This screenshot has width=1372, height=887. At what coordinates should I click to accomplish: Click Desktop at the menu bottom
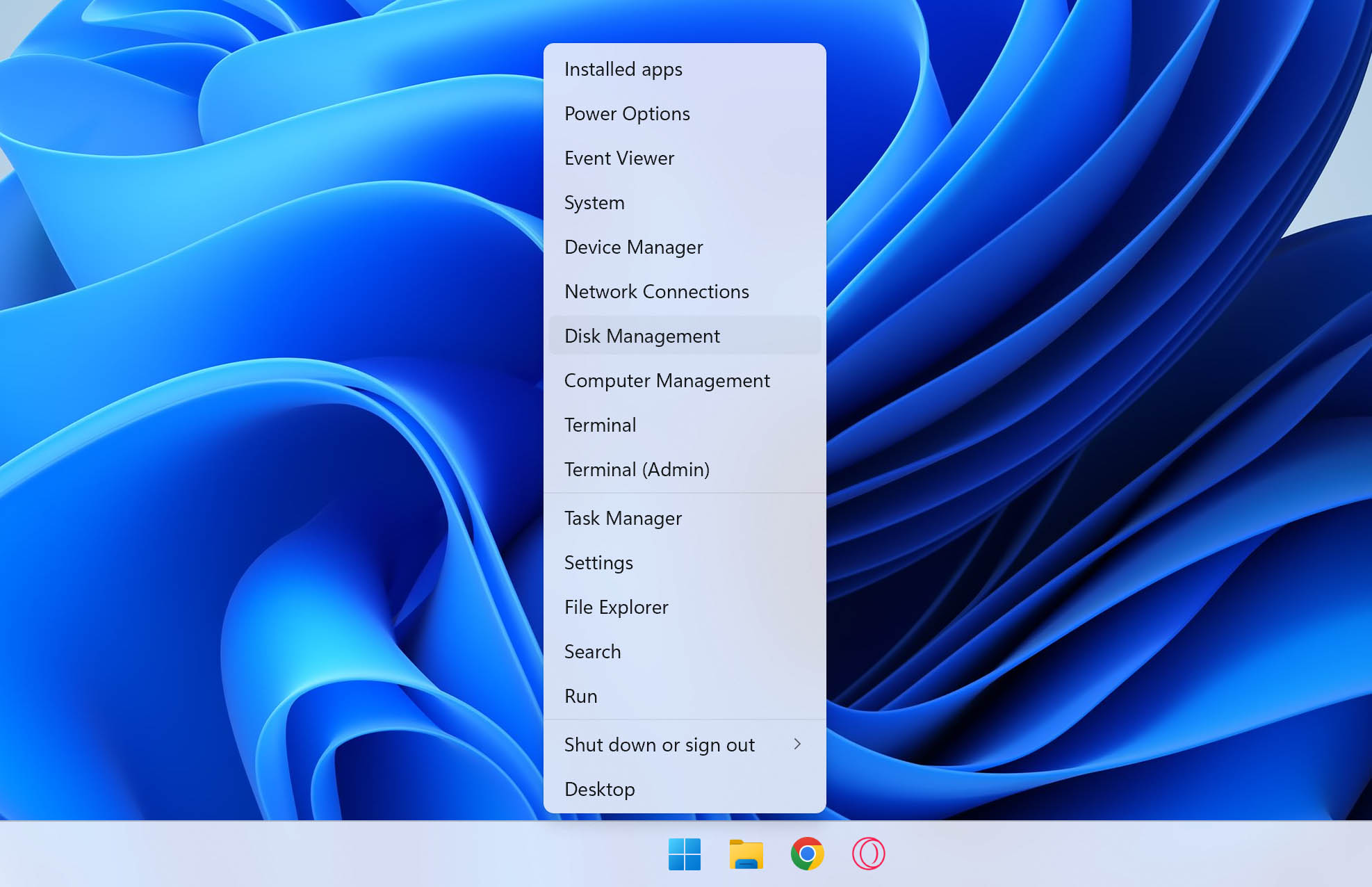[x=599, y=790]
